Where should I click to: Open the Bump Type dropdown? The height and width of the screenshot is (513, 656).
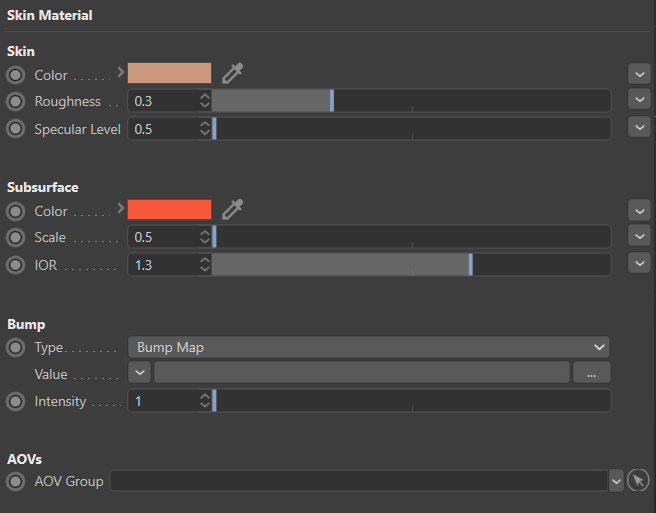(x=368, y=347)
